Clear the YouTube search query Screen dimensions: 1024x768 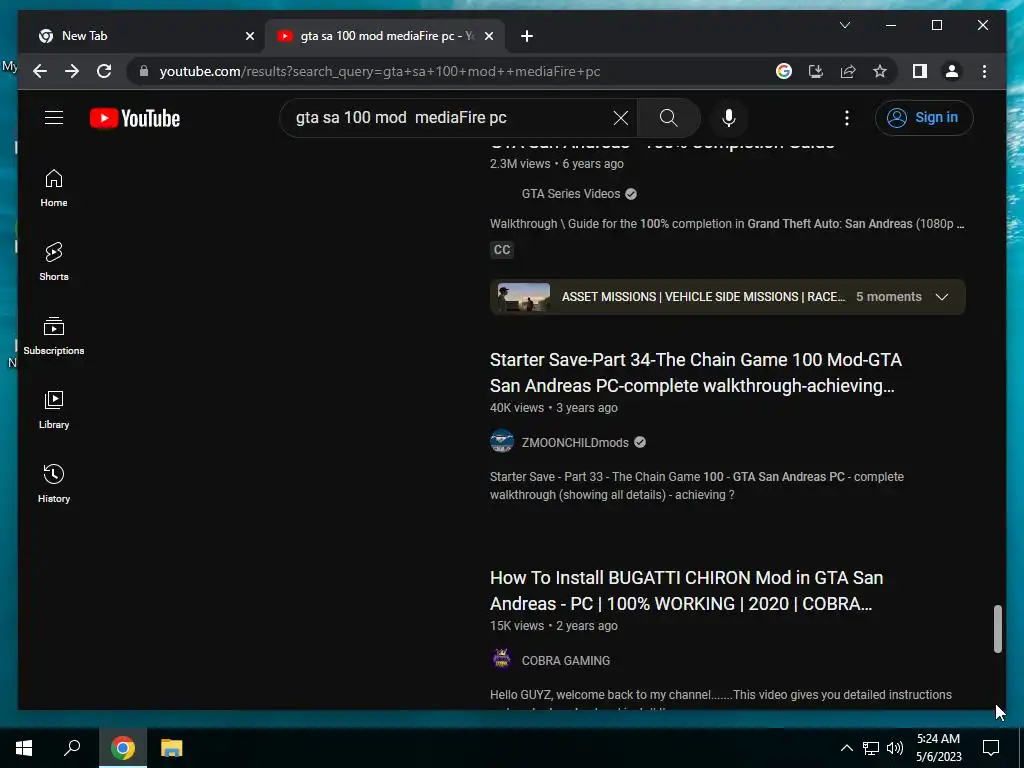(x=620, y=118)
